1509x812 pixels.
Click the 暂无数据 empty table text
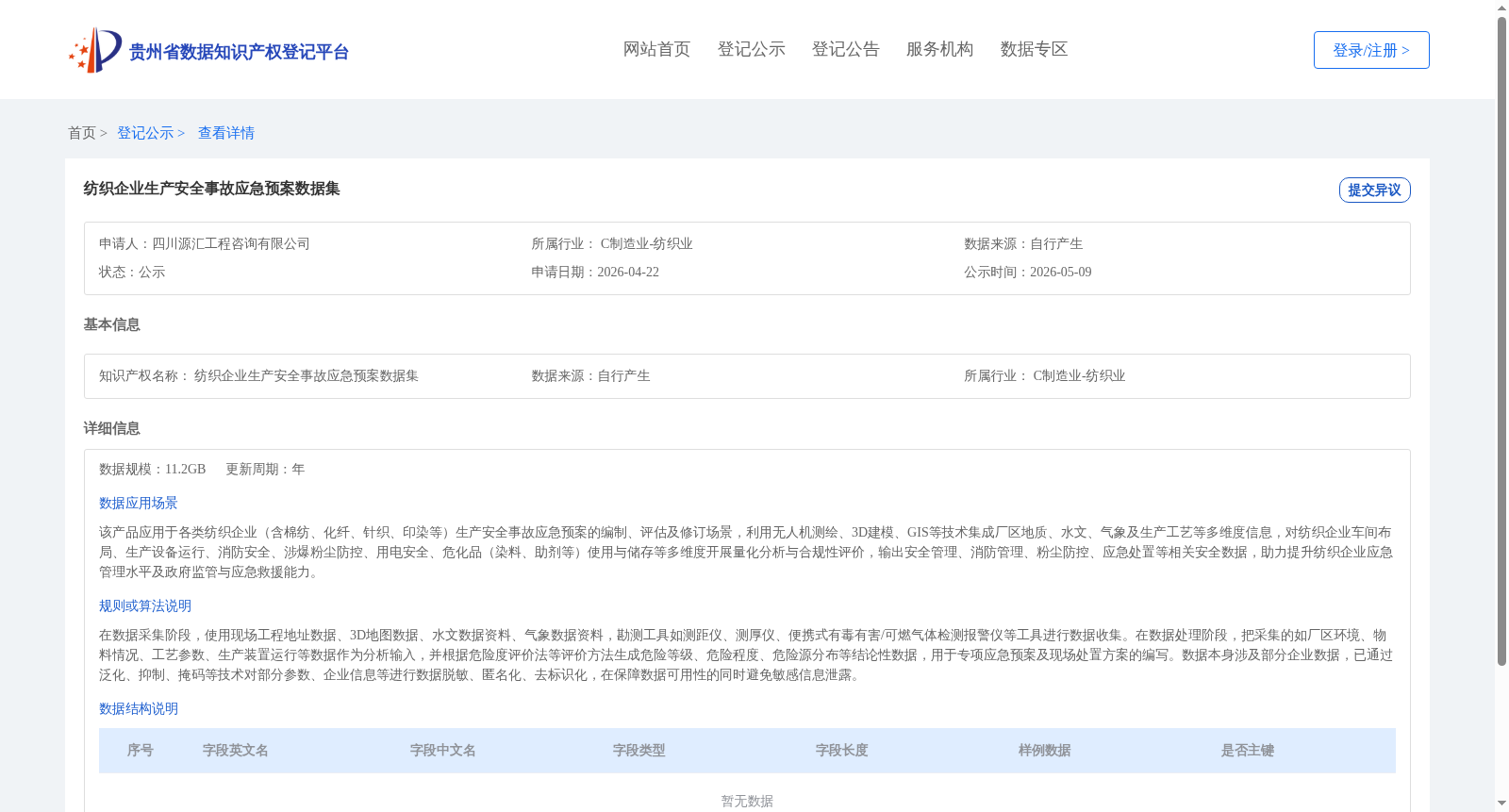coord(747,801)
